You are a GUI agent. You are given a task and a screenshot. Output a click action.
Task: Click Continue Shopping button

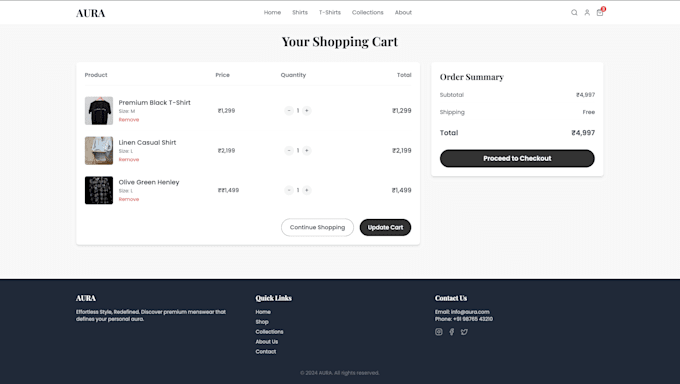317,227
